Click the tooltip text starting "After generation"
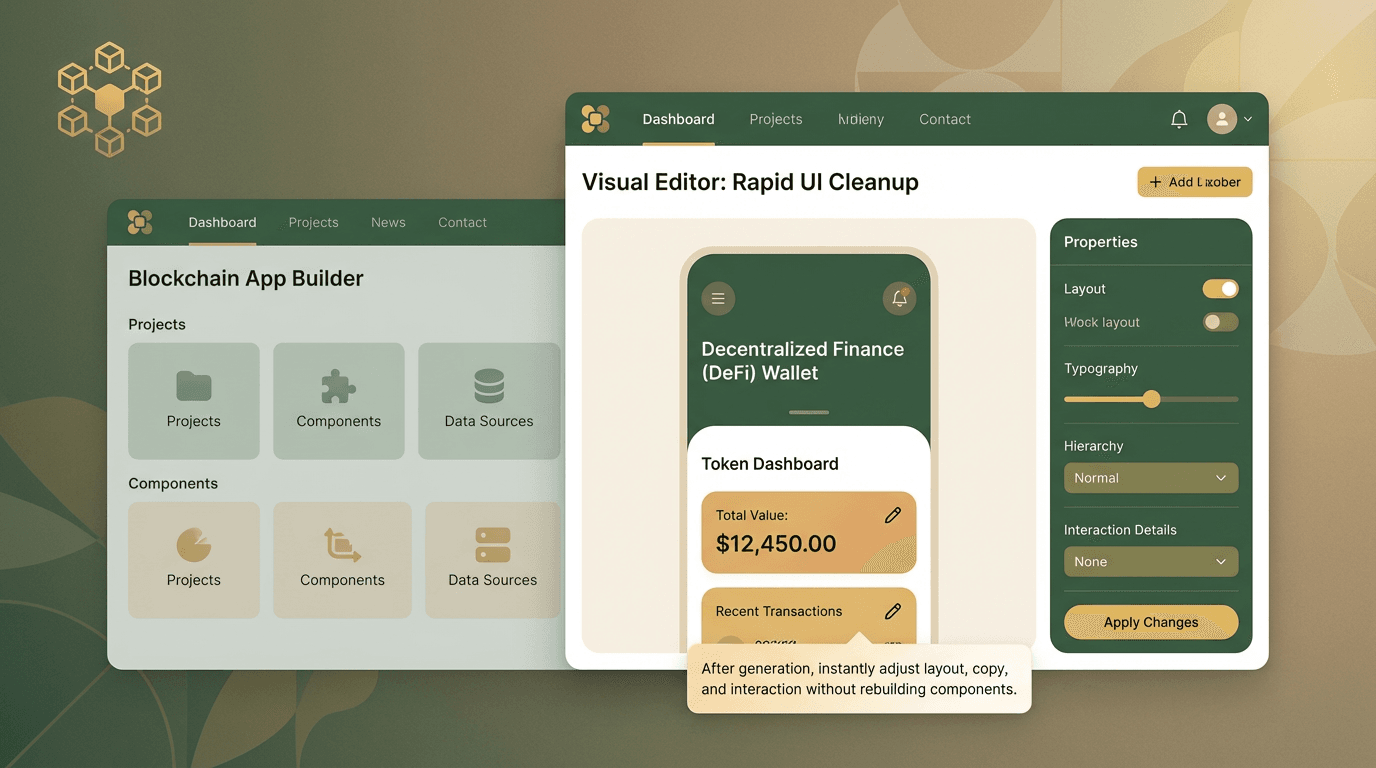1376x768 pixels. click(859, 679)
